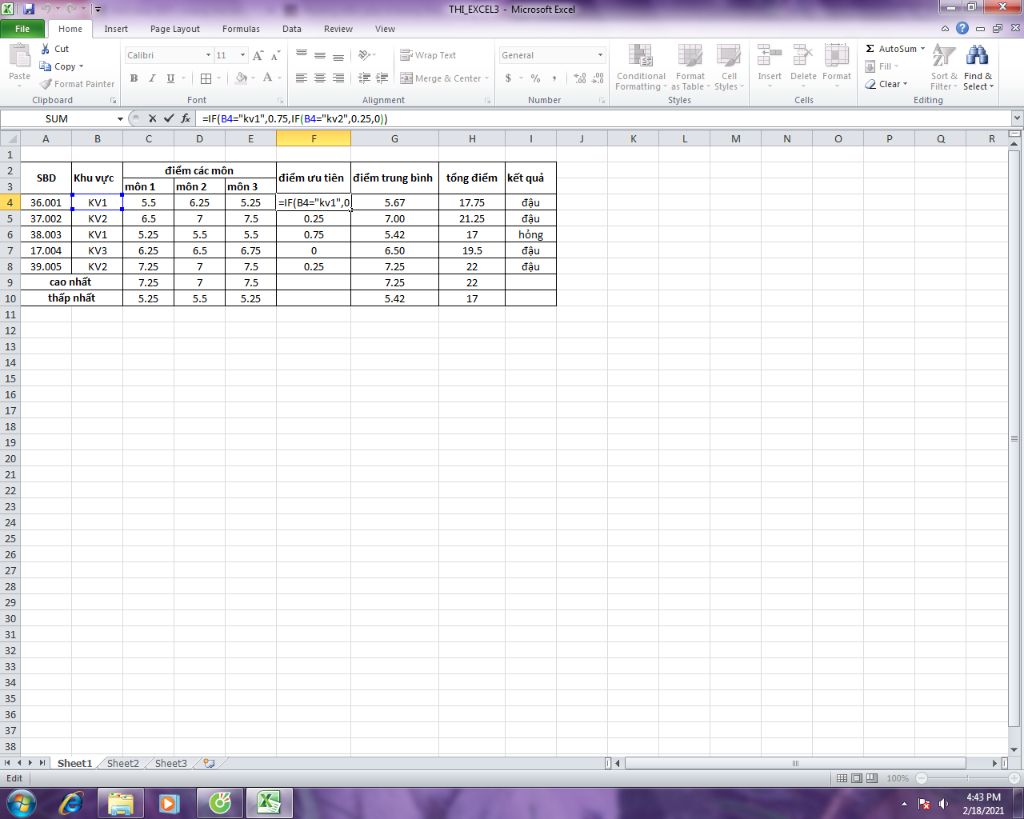Increase font size with Grow Font
Viewport: 1024px width, 819px height.
coord(258,56)
